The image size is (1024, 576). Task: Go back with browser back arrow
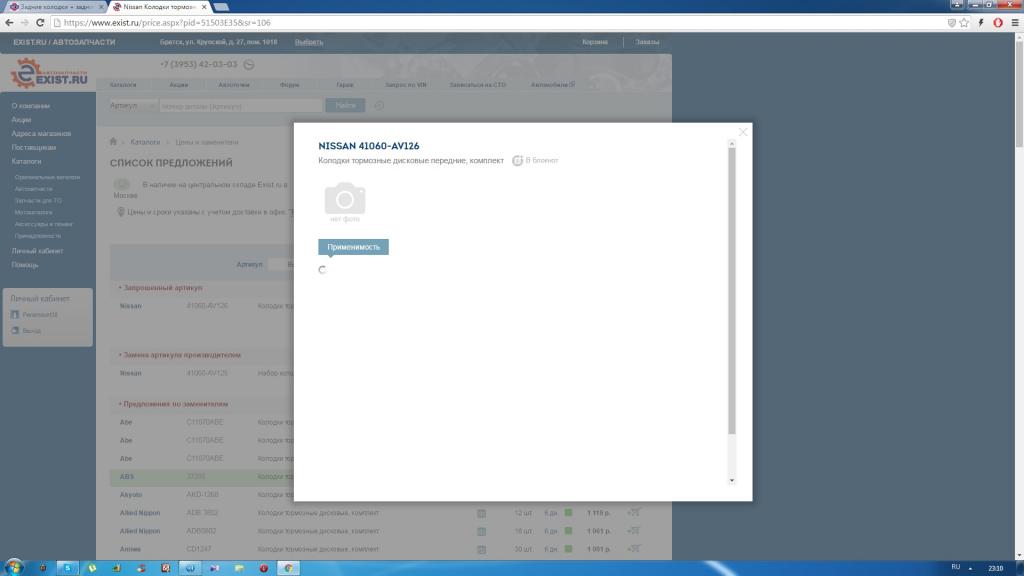(9, 22)
